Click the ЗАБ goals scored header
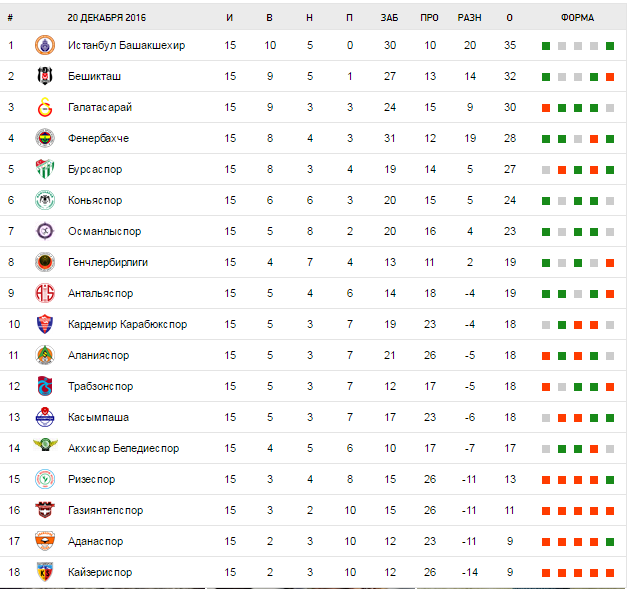 (x=389, y=18)
